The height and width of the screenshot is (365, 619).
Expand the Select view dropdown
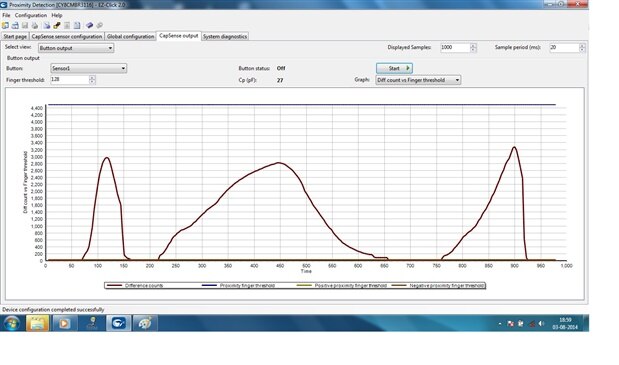click(76, 48)
